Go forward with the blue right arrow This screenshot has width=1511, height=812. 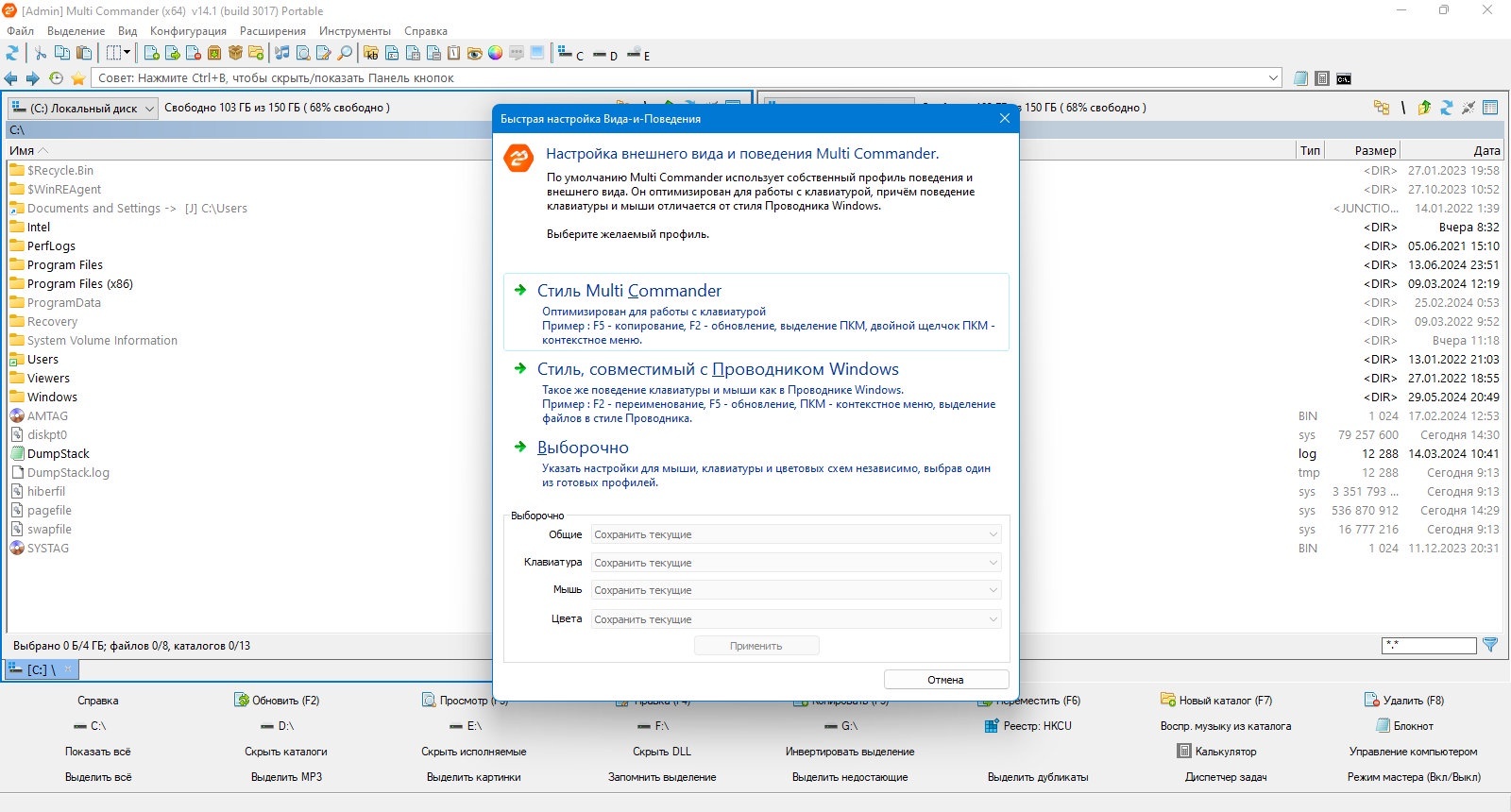tap(32, 78)
